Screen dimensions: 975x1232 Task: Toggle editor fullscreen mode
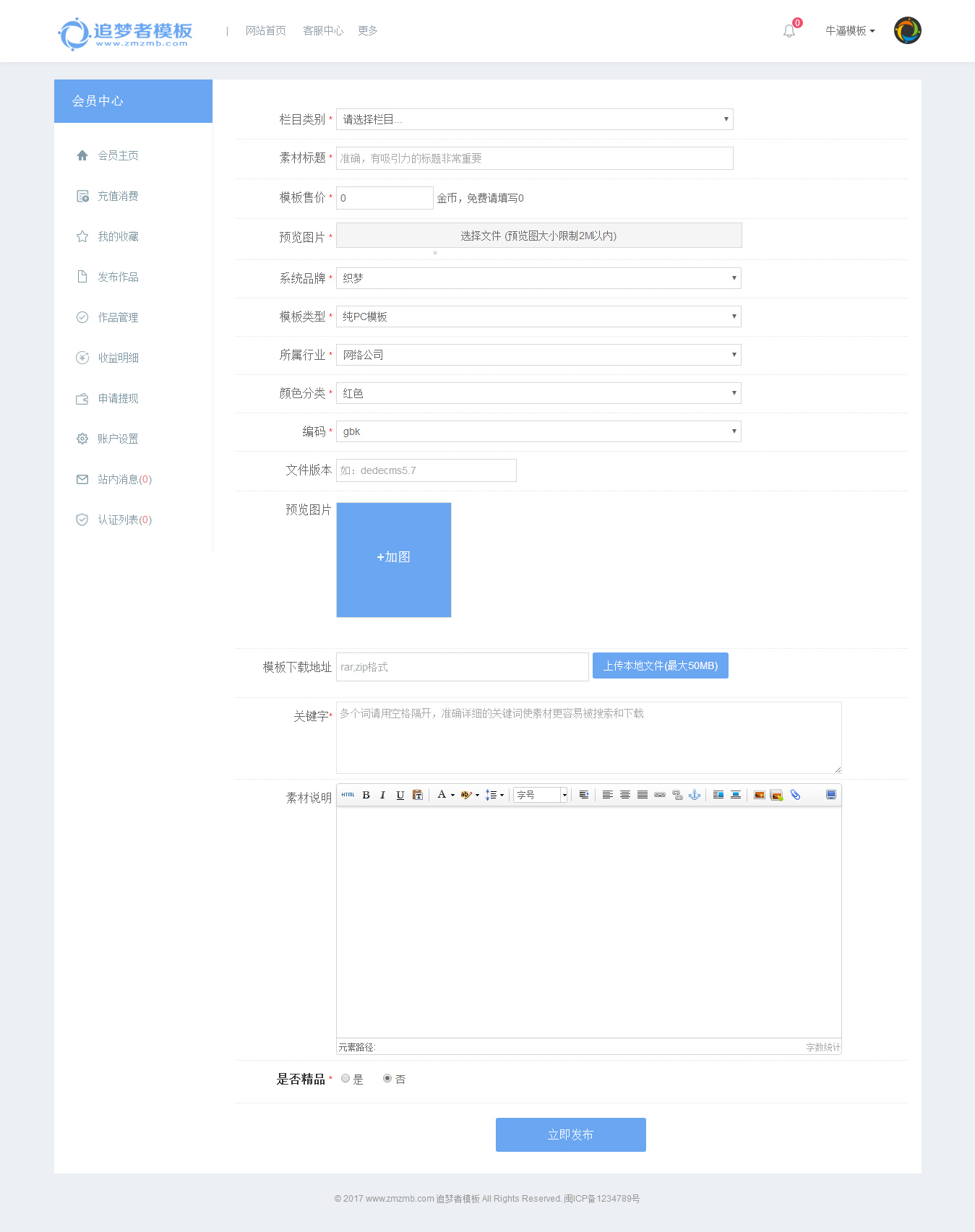(x=831, y=795)
